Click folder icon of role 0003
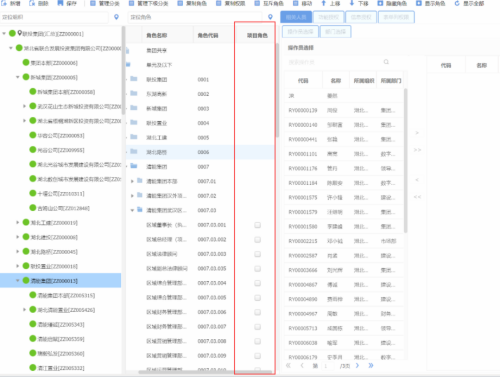 134,108
